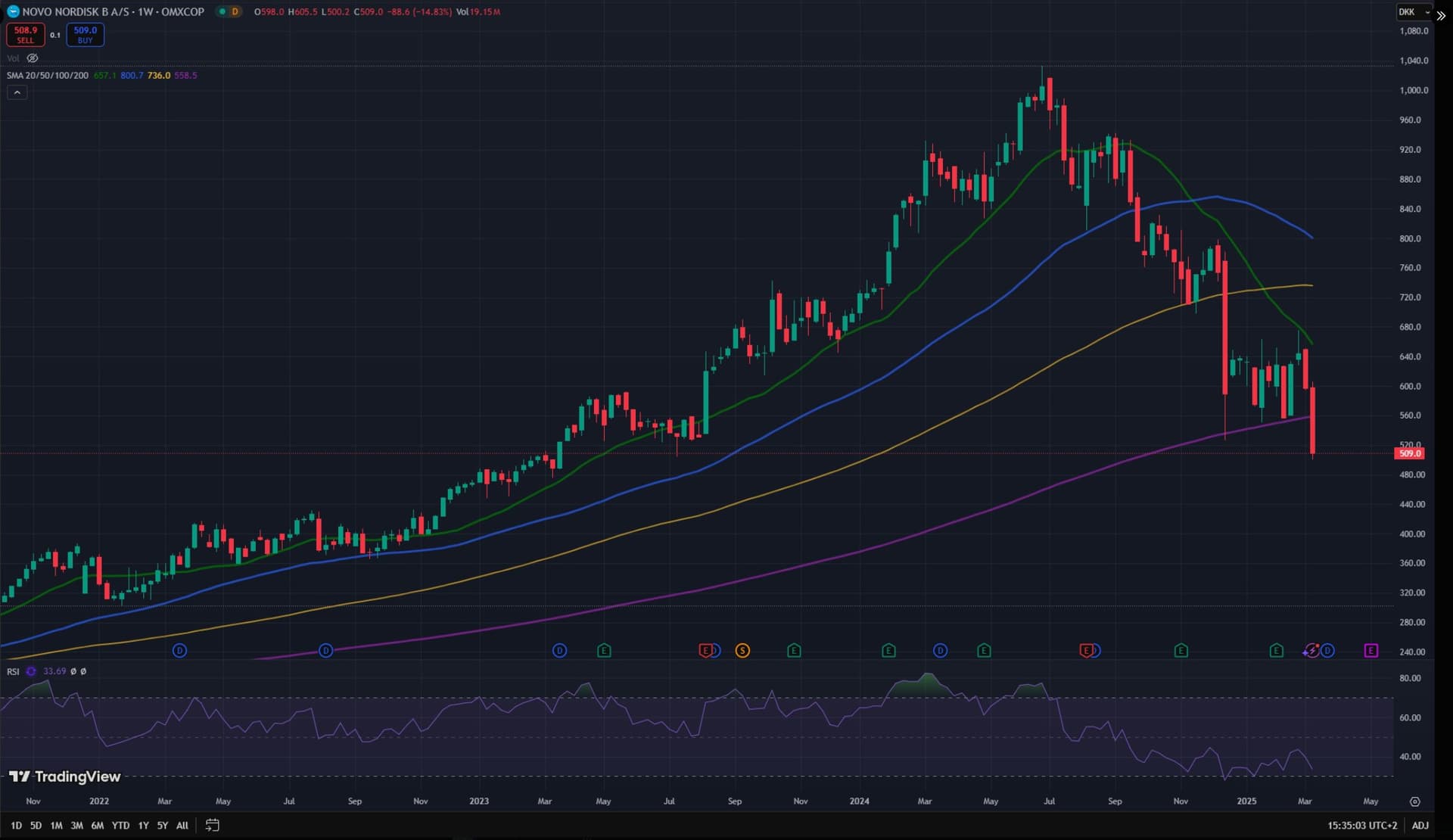Select the 6M time range
Image resolution: width=1453 pixels, height=840 pixels.
(x=97, y=826)
